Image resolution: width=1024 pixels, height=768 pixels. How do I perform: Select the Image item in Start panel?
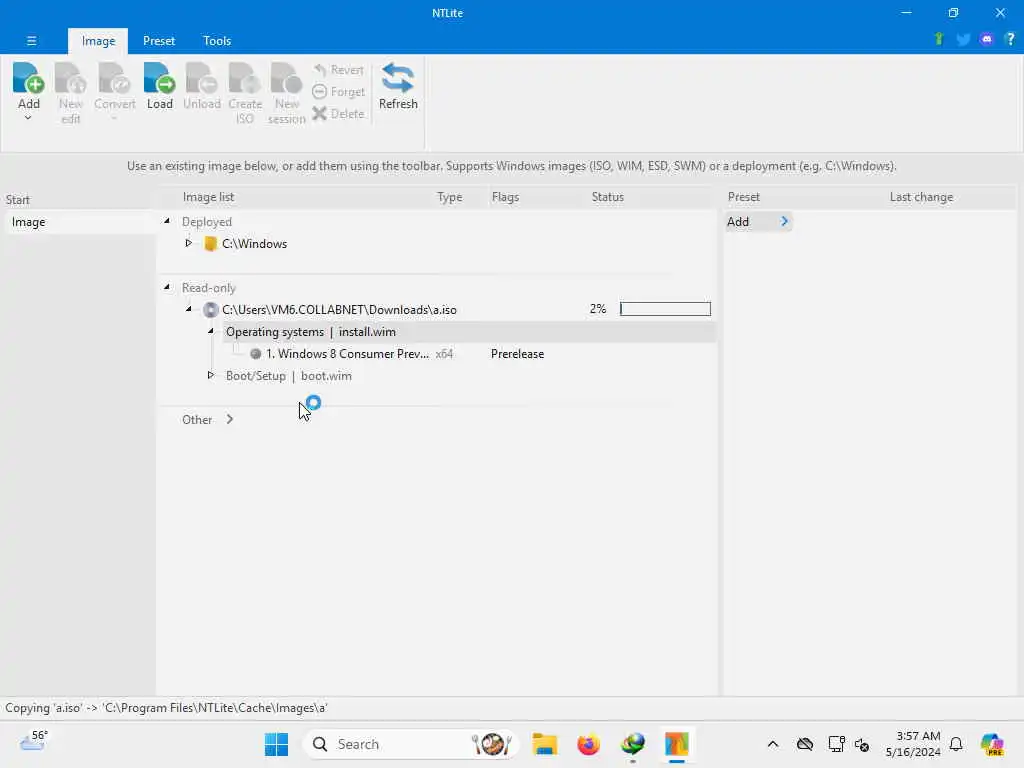78,222
